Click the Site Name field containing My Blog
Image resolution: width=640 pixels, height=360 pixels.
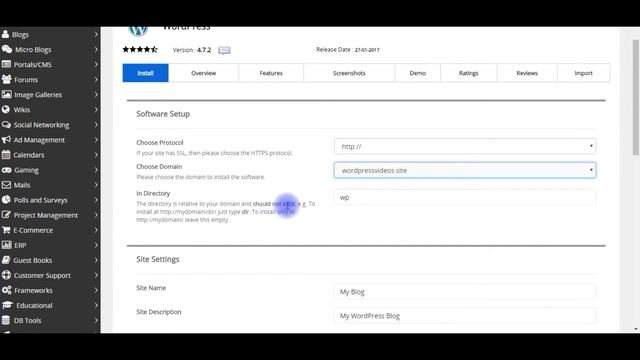click(465, 291)
